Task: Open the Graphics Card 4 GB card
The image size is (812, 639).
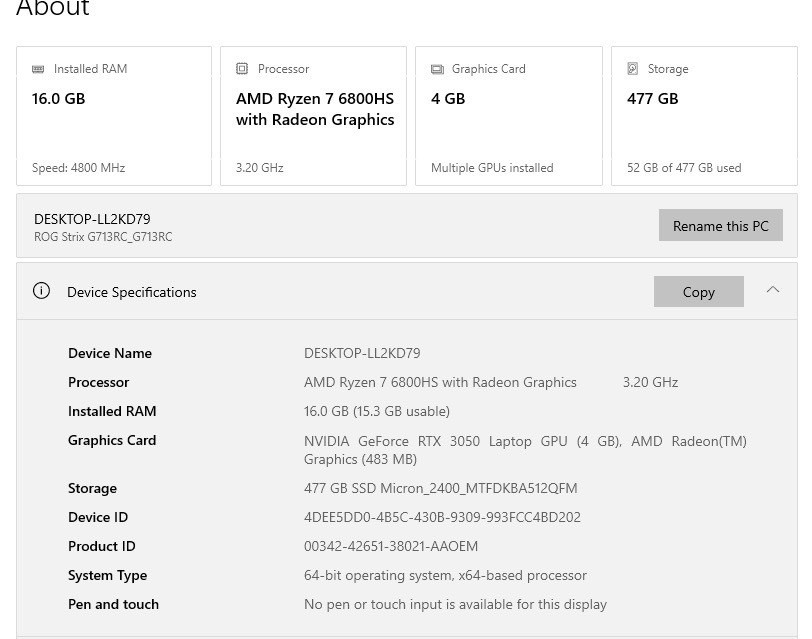Action: coord(508,116)
